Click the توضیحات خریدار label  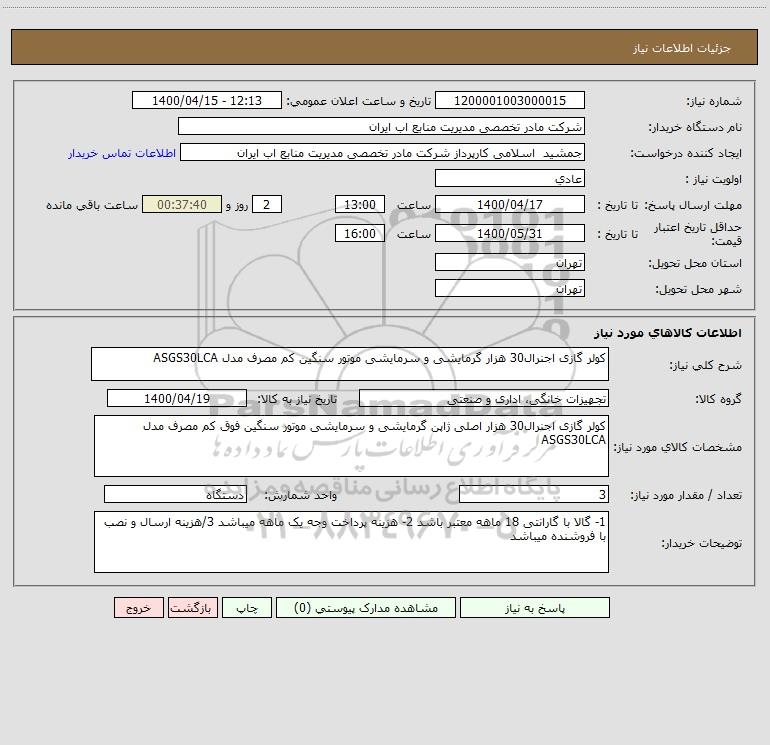pos(702,543)
